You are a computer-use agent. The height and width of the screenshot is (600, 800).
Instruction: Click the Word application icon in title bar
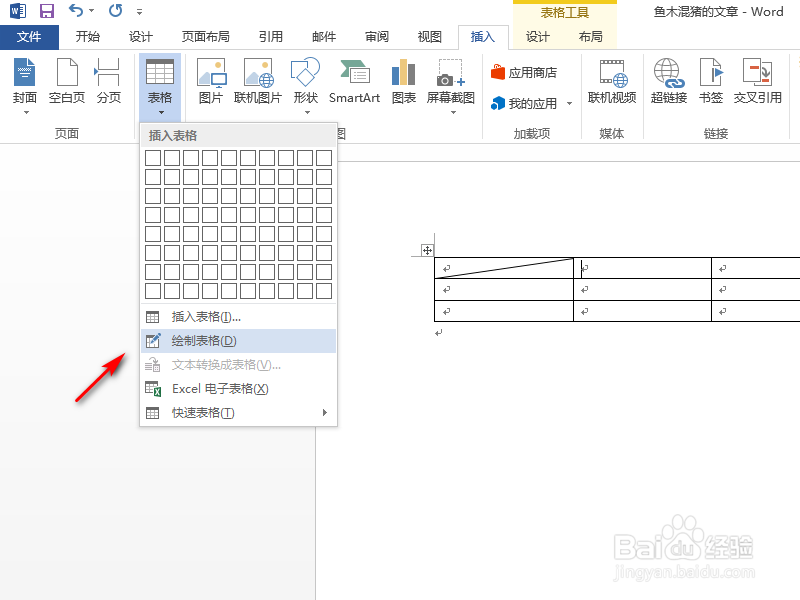(18, 11)
